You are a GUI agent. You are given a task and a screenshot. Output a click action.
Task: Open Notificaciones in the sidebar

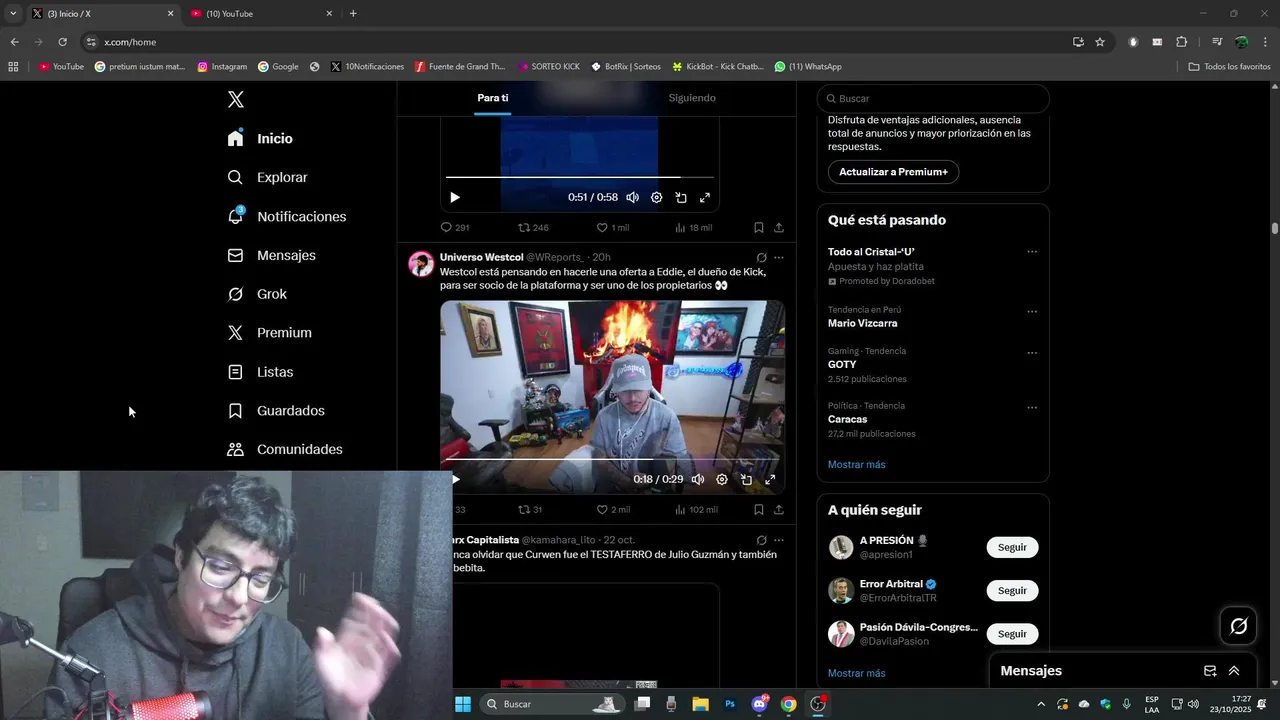coord(287,216)
